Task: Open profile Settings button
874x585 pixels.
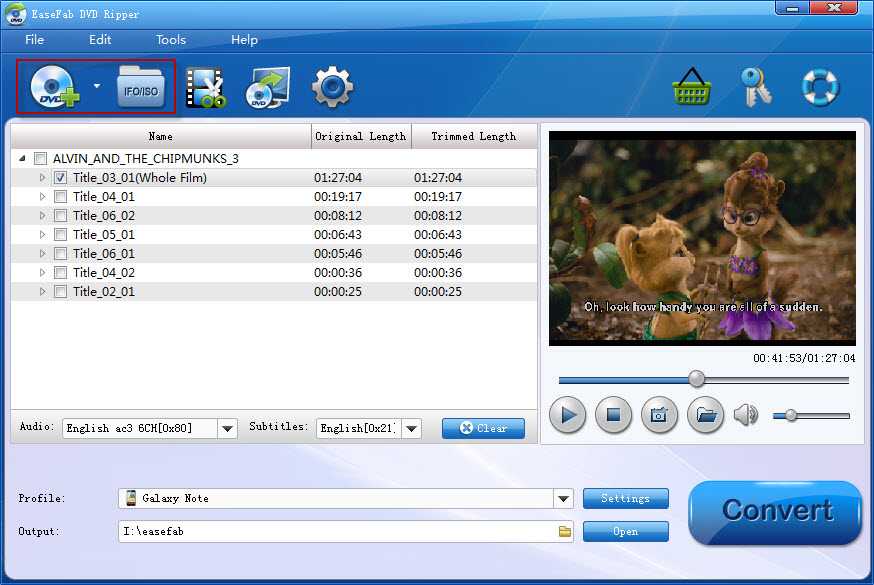Action: pyautogui.click(x=625, y=499)
